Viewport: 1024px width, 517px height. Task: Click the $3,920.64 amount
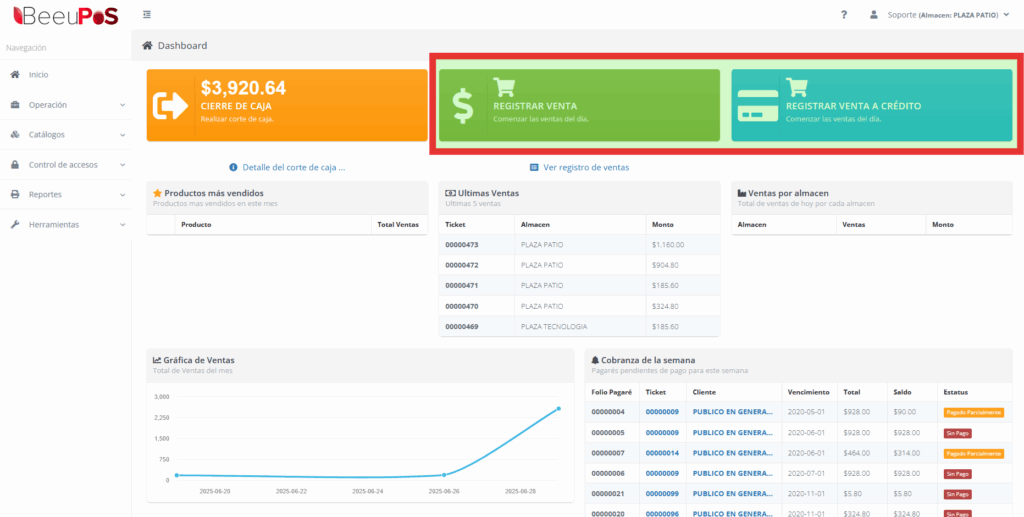[243, 88]
